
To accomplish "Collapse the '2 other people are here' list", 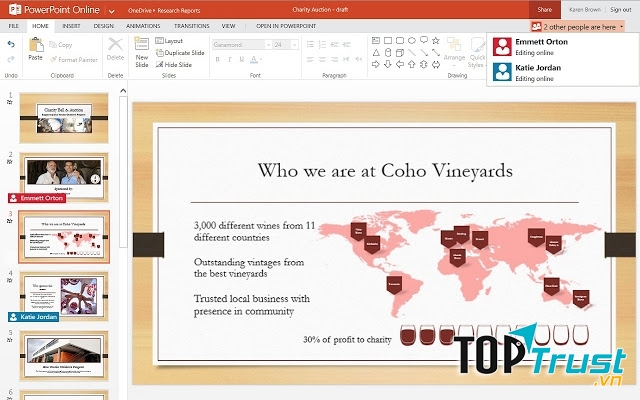I will click(x=578, y=27).
